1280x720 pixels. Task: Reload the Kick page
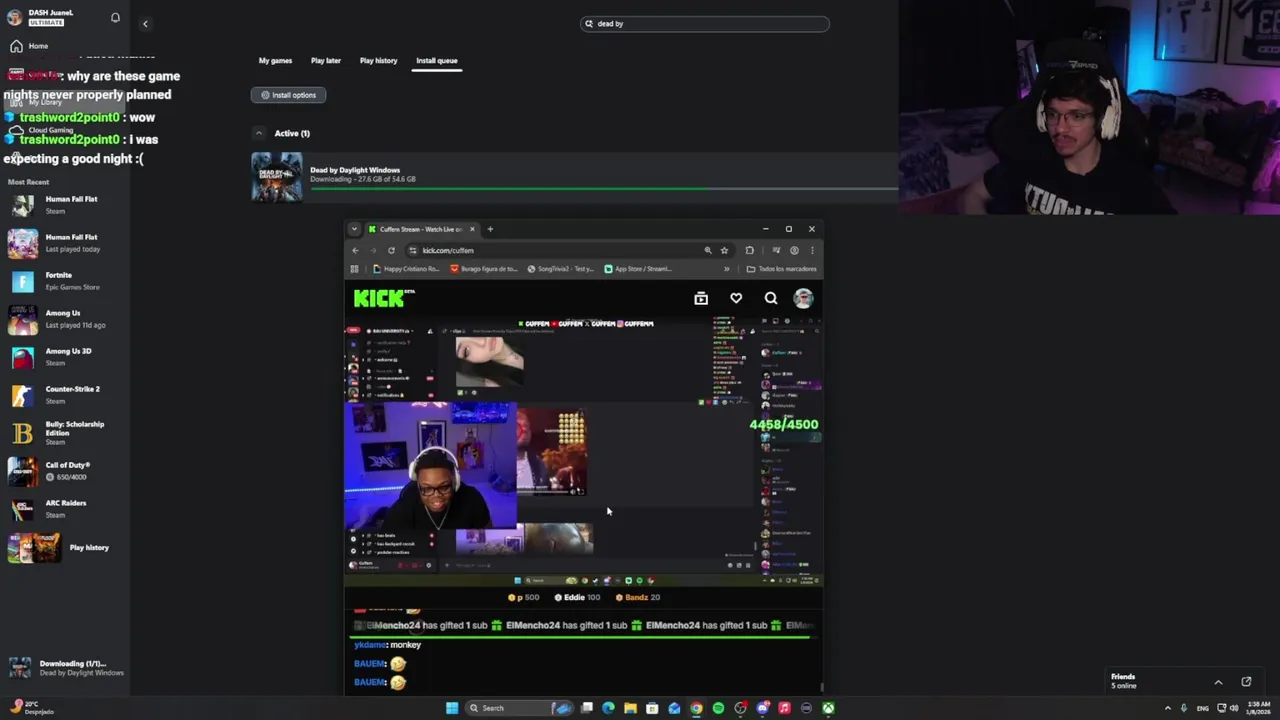tap(391, 250)
